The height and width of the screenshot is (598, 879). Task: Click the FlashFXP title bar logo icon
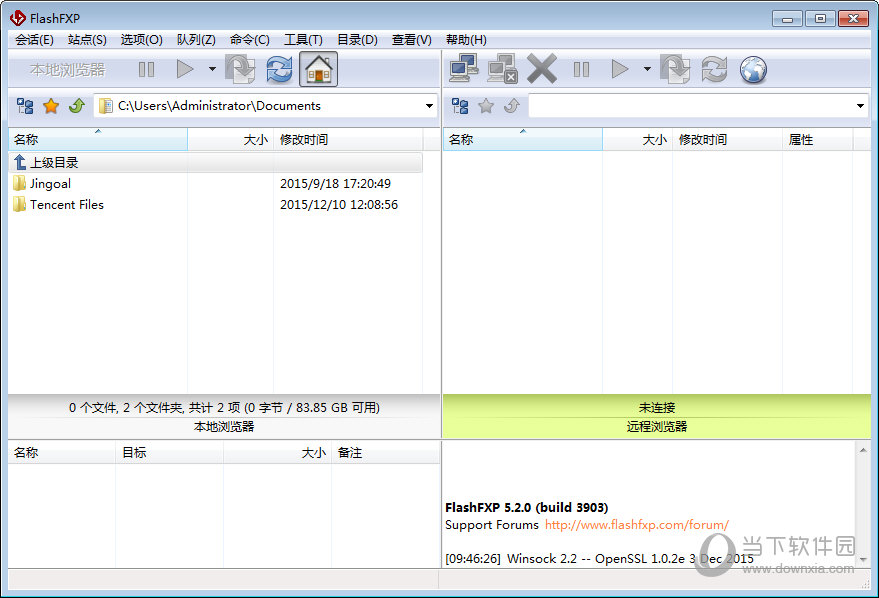tap(17, 18)
